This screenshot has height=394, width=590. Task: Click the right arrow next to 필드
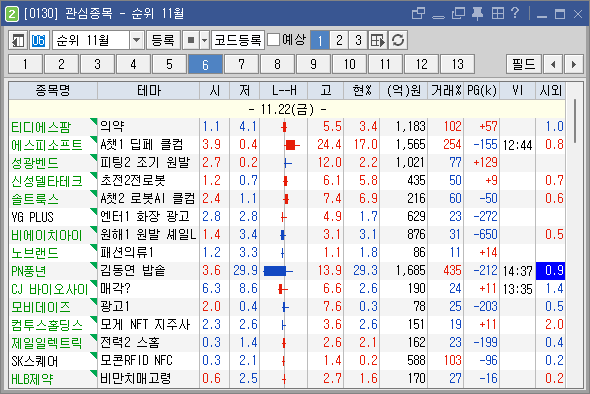pyautogui.click(x=574, y=64)
